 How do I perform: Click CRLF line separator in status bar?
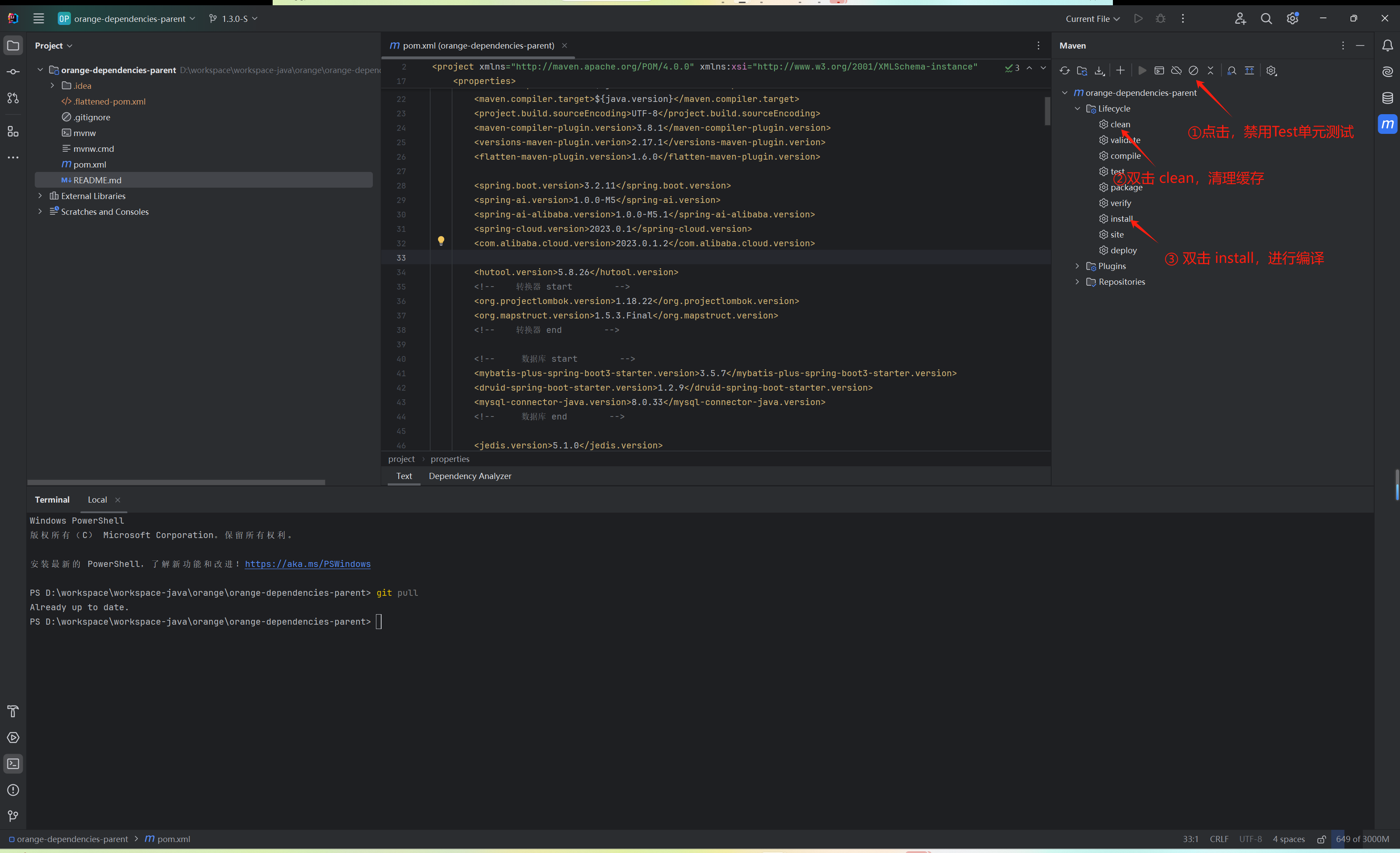tap(1219, 839)
